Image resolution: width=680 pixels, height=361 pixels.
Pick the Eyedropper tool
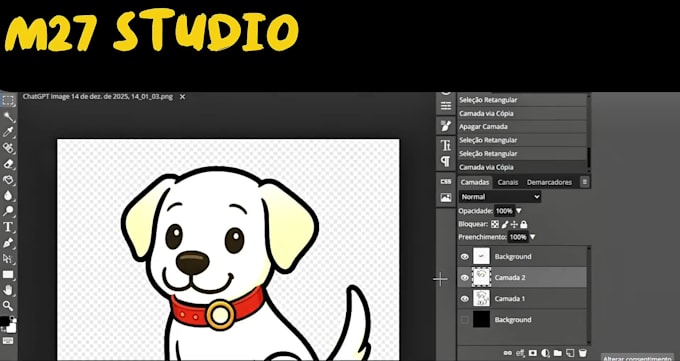pyautogui.click(x=8, y=132)
